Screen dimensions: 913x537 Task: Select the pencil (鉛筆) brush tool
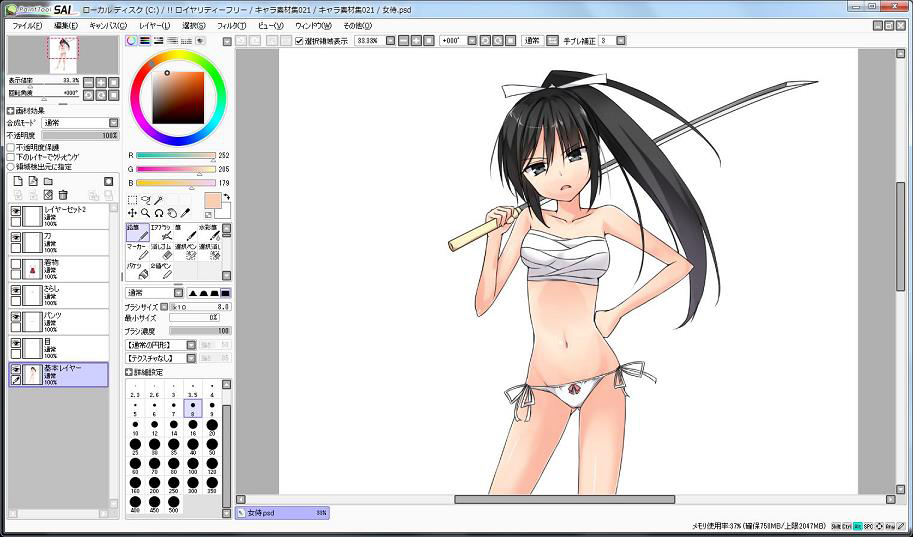137,232
